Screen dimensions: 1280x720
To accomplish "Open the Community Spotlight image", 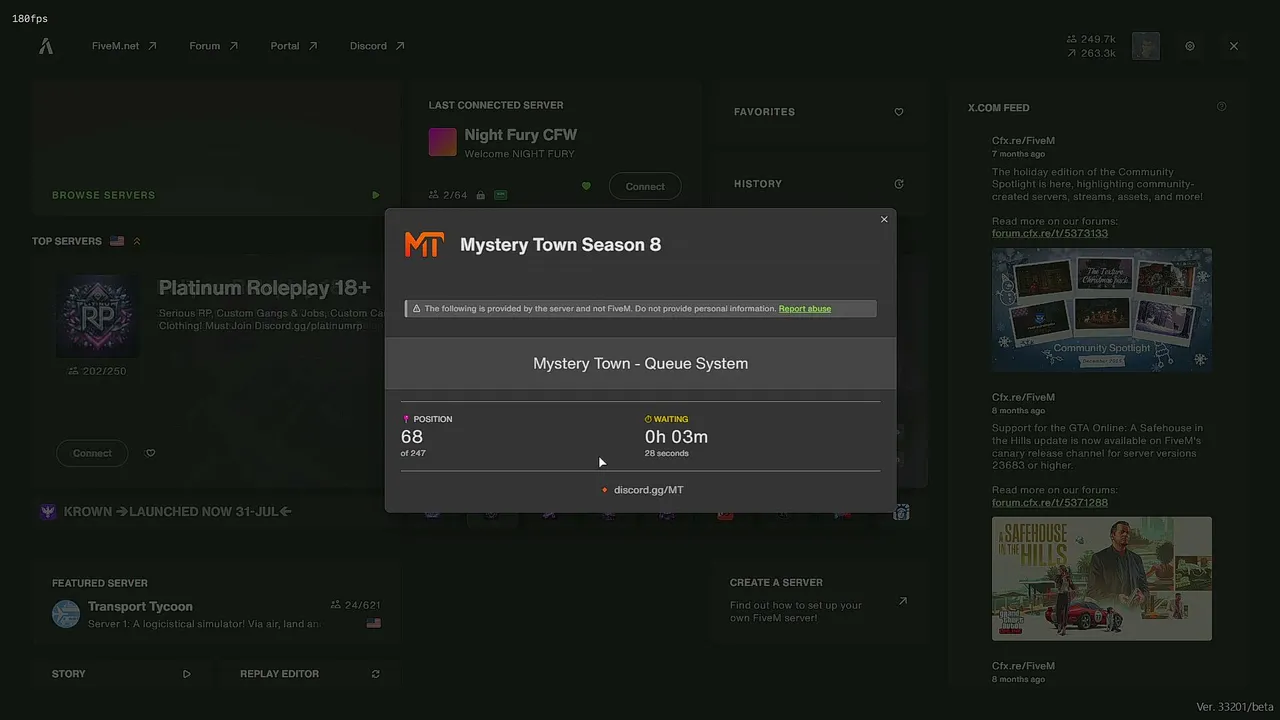I will coord(1102,310).
